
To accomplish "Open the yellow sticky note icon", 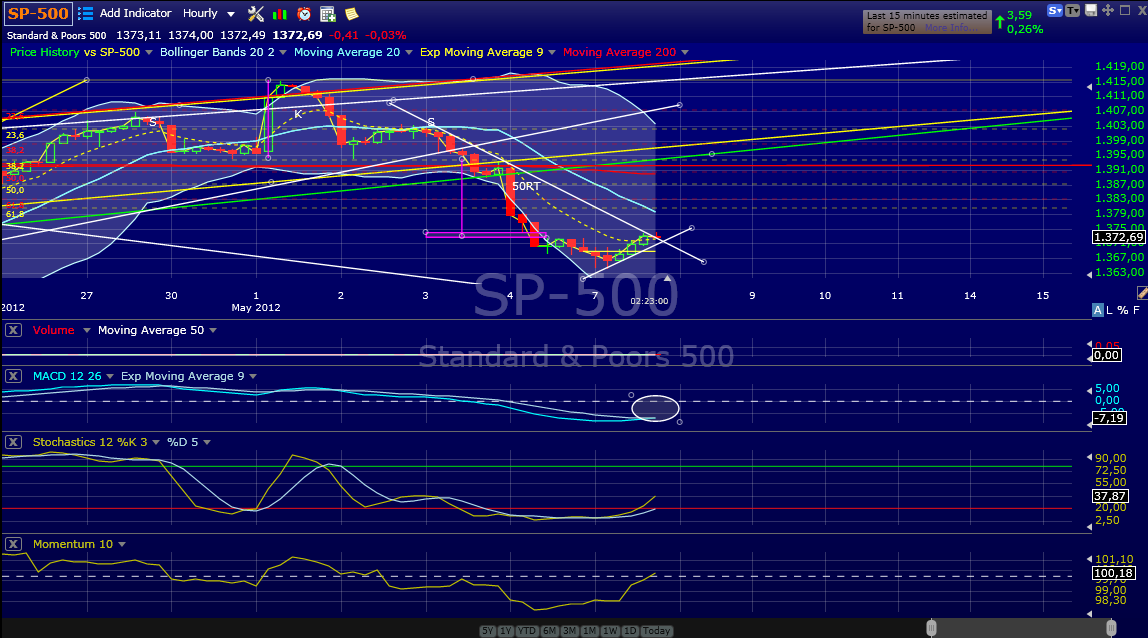I will pyautogui.click(x=351, y=13).
